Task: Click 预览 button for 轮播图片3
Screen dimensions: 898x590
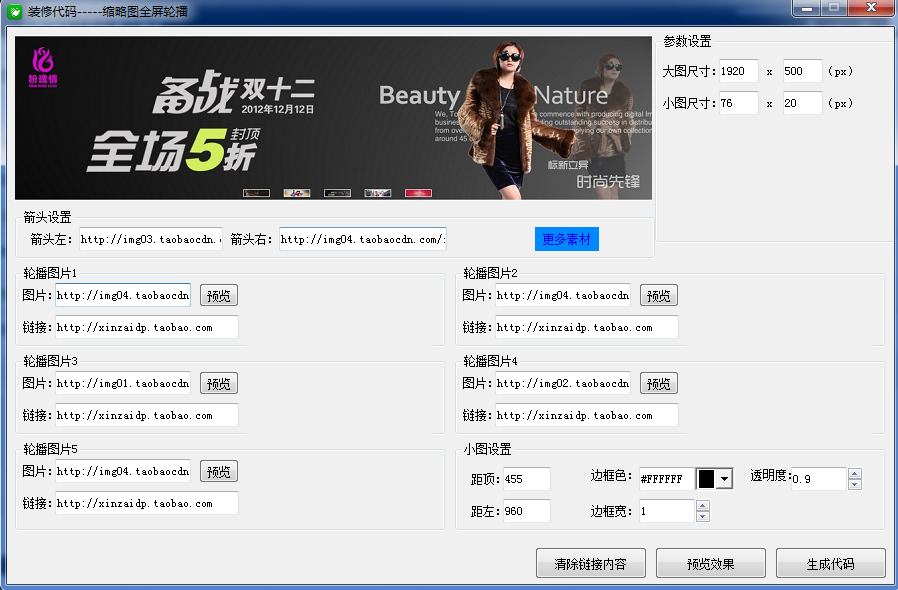Action: tap(219, 383)
